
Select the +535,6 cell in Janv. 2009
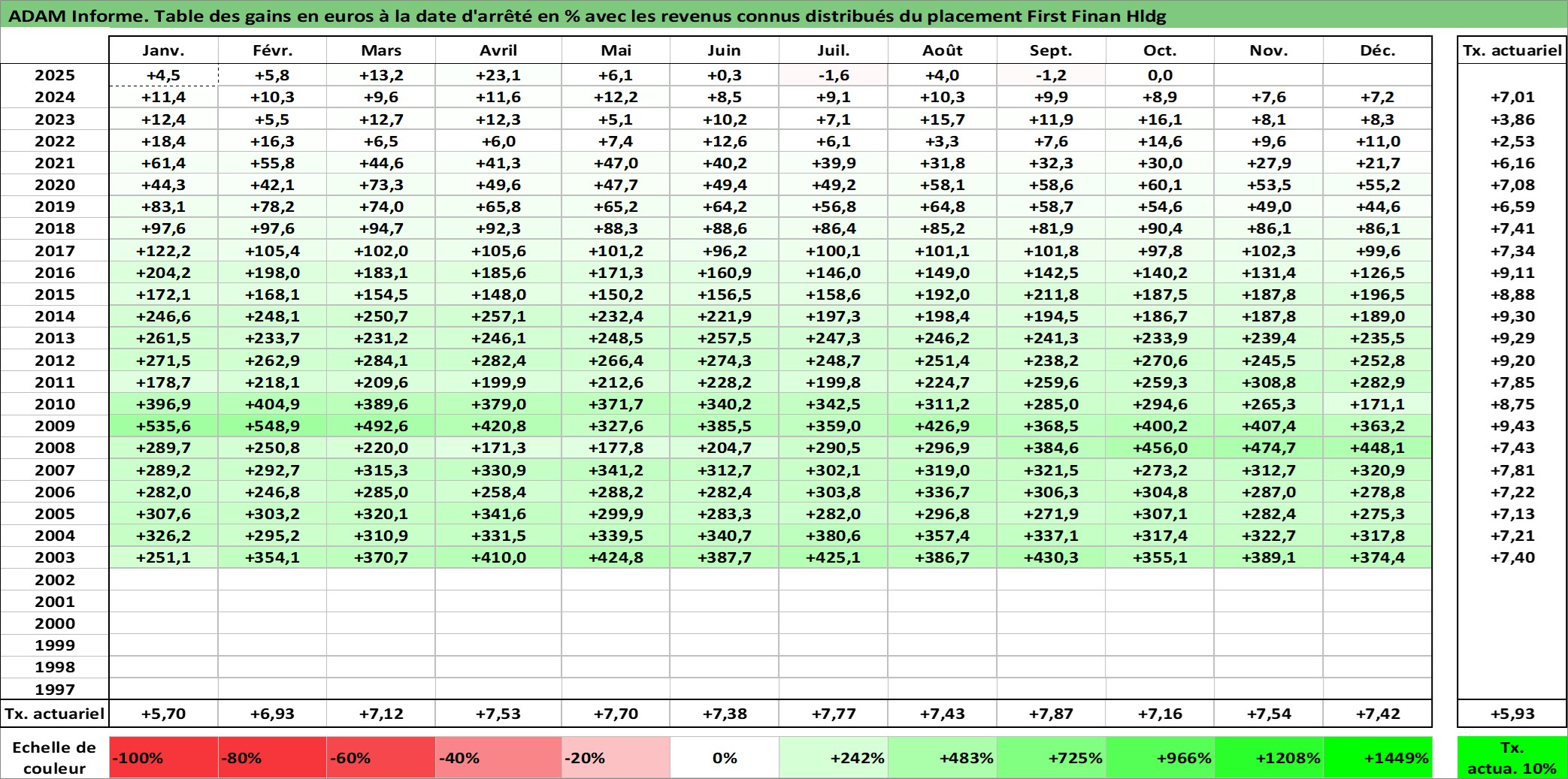click(164, 426)
